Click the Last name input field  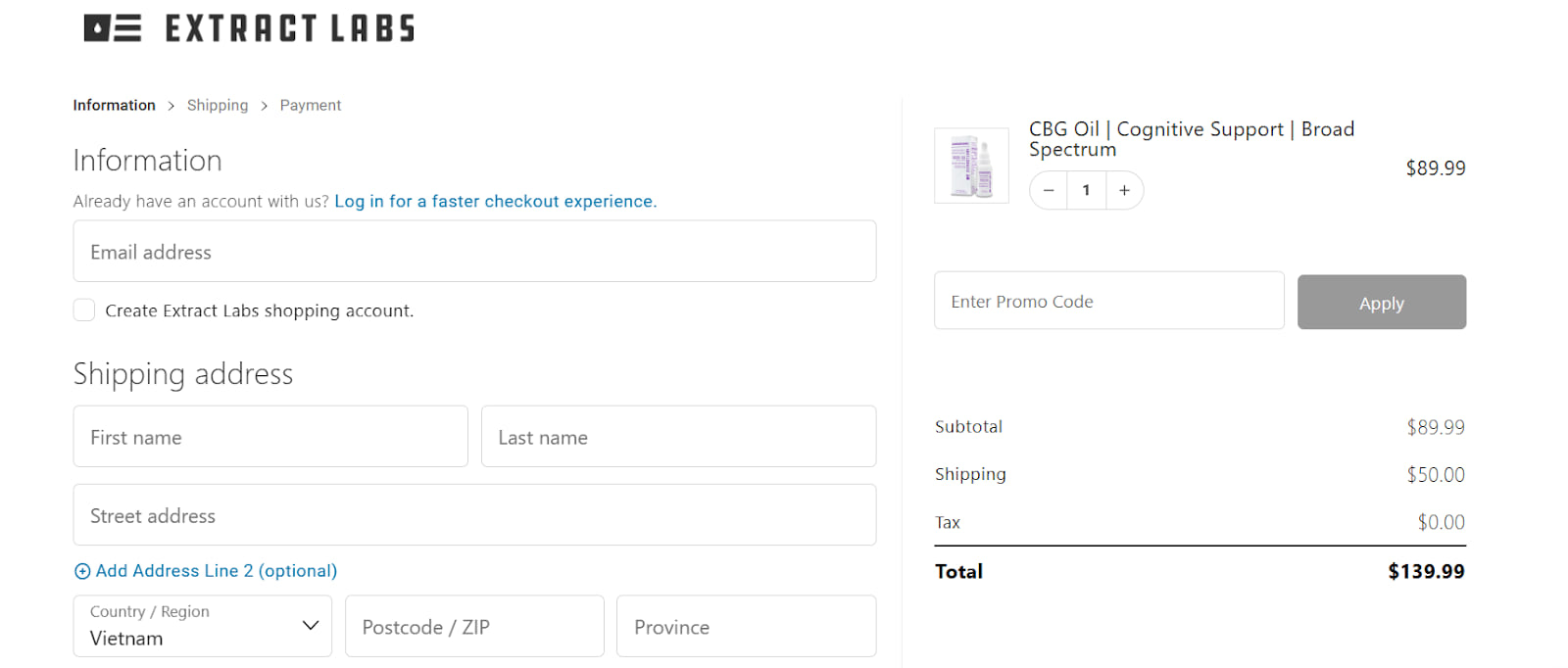[678, 437]
